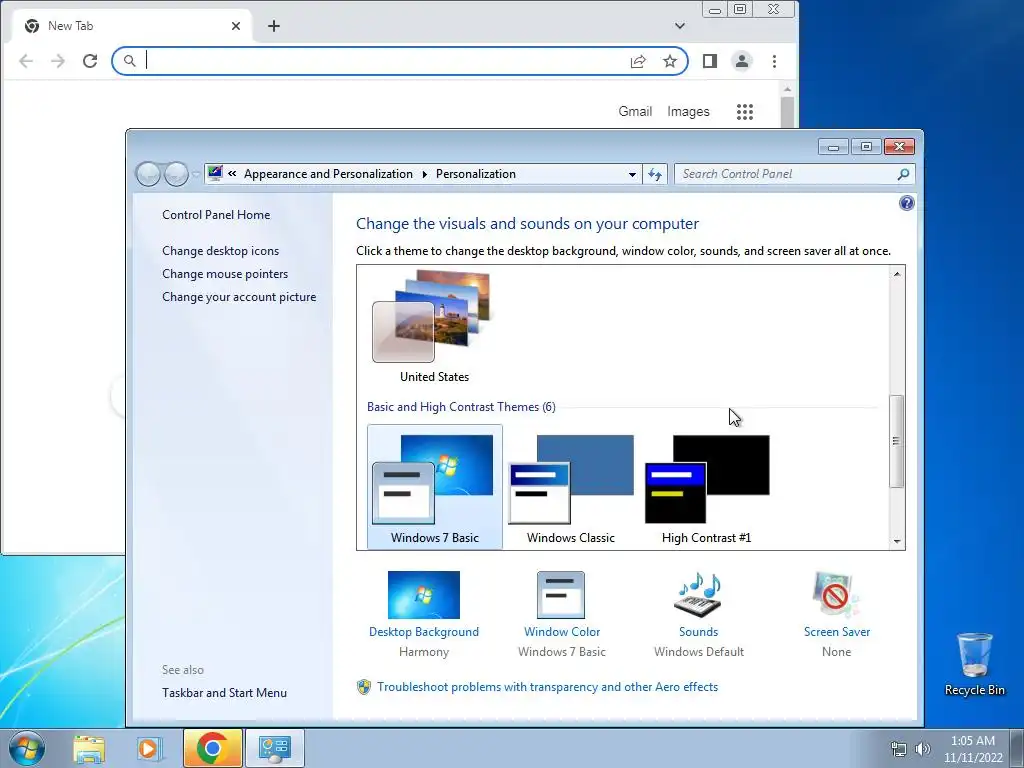Open Recycle Bin desktop icon

pyautogui.click(x=974, y=664)
